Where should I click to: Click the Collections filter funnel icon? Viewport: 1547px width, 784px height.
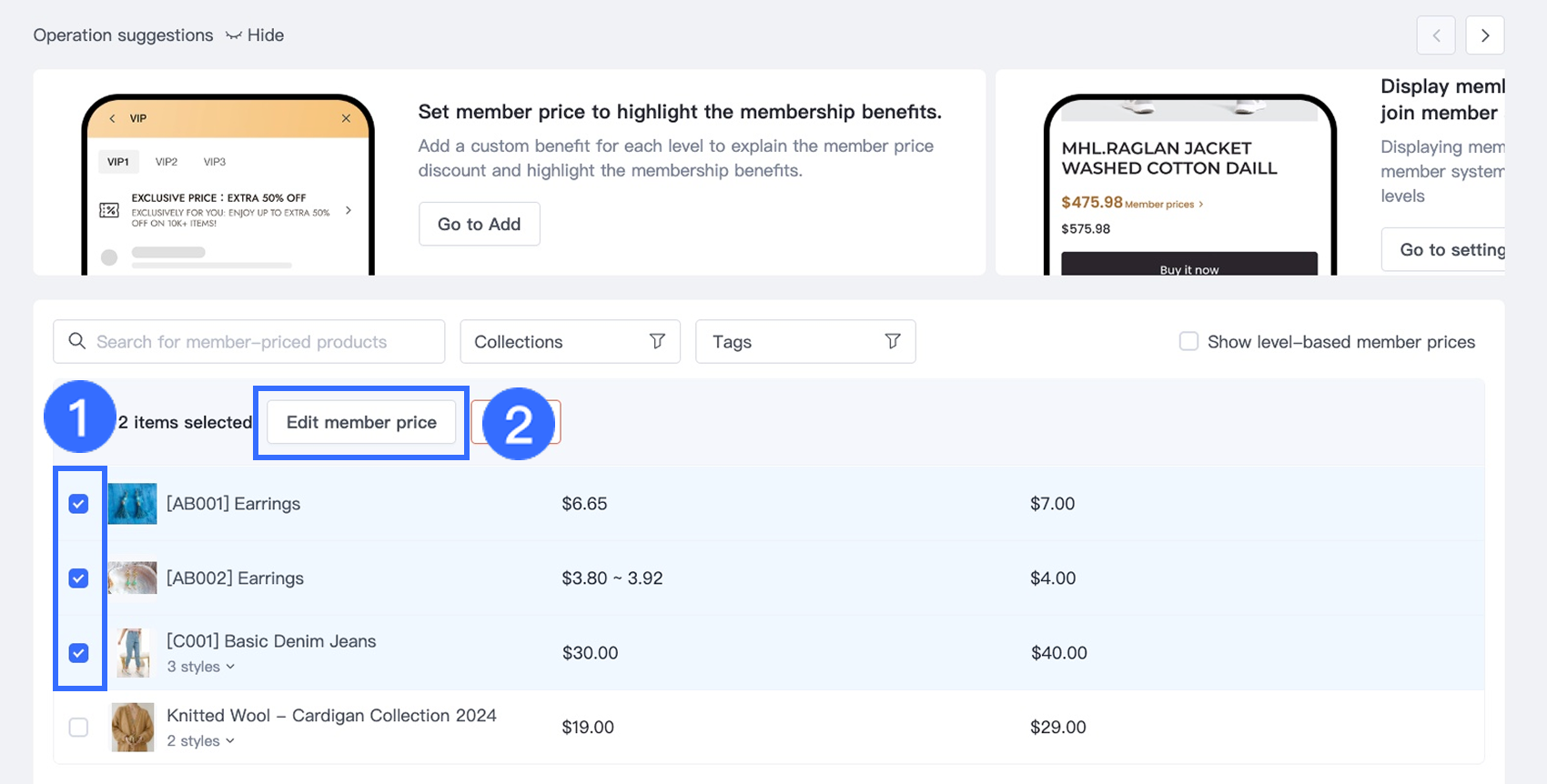(657, 341)
